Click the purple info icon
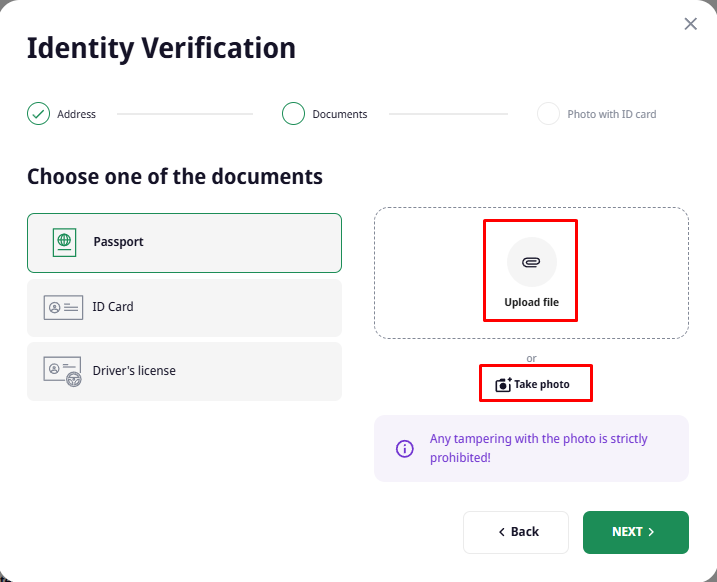717x582 pixels. (x=405, y=449)
